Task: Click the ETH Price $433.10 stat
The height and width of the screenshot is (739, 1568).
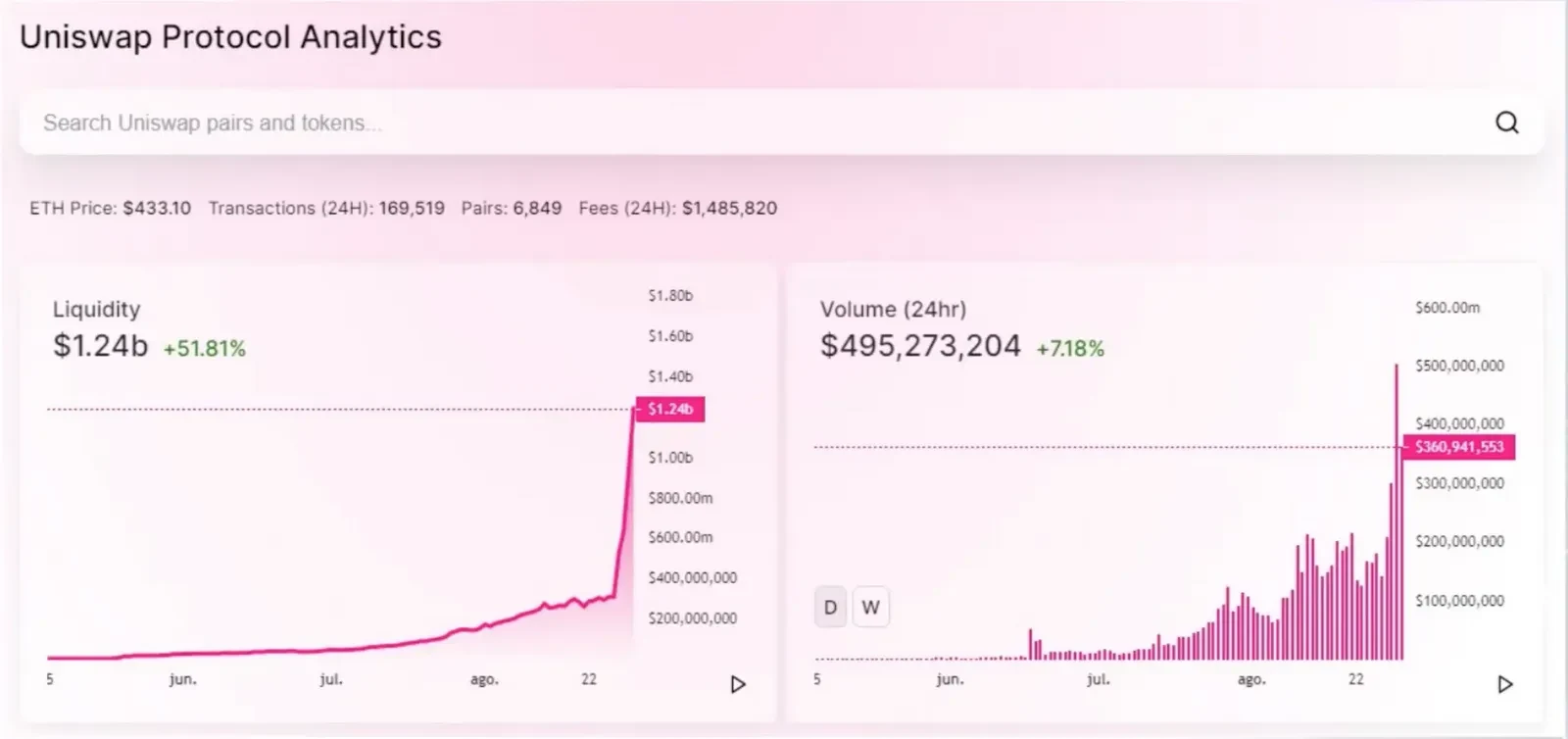Action: 111,208
